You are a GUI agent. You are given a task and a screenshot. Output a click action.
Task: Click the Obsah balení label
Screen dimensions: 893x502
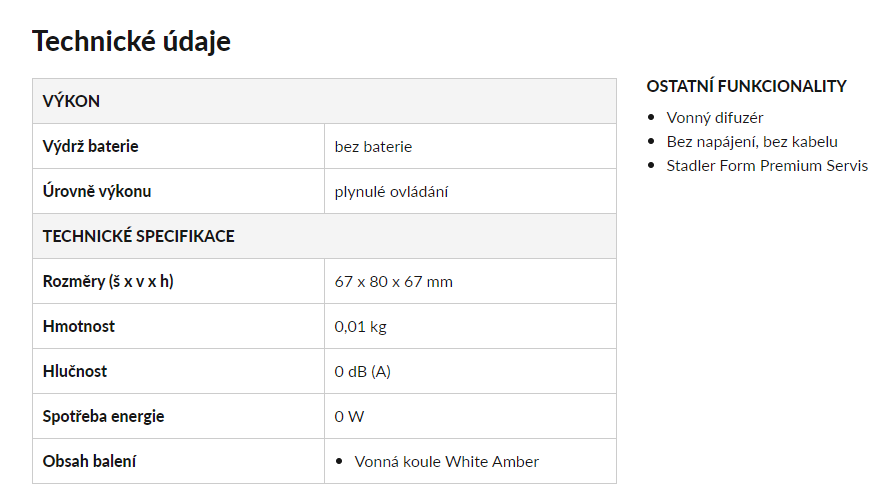pos(89,462)
